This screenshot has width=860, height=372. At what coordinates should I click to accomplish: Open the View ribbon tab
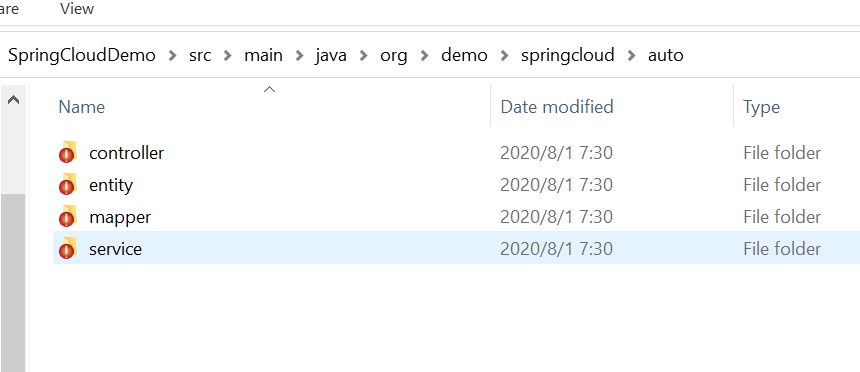pyautogui.click(x=77, y=9)
